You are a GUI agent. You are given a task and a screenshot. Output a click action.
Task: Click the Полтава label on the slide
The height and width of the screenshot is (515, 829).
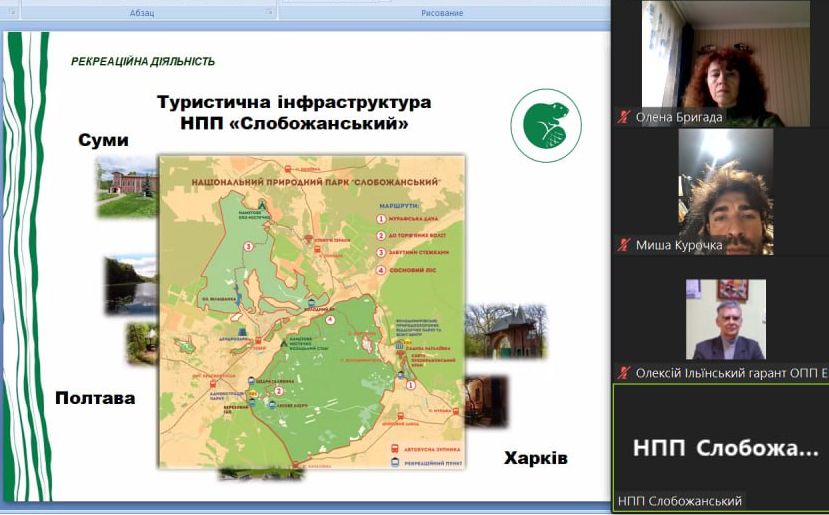[95, 398]
